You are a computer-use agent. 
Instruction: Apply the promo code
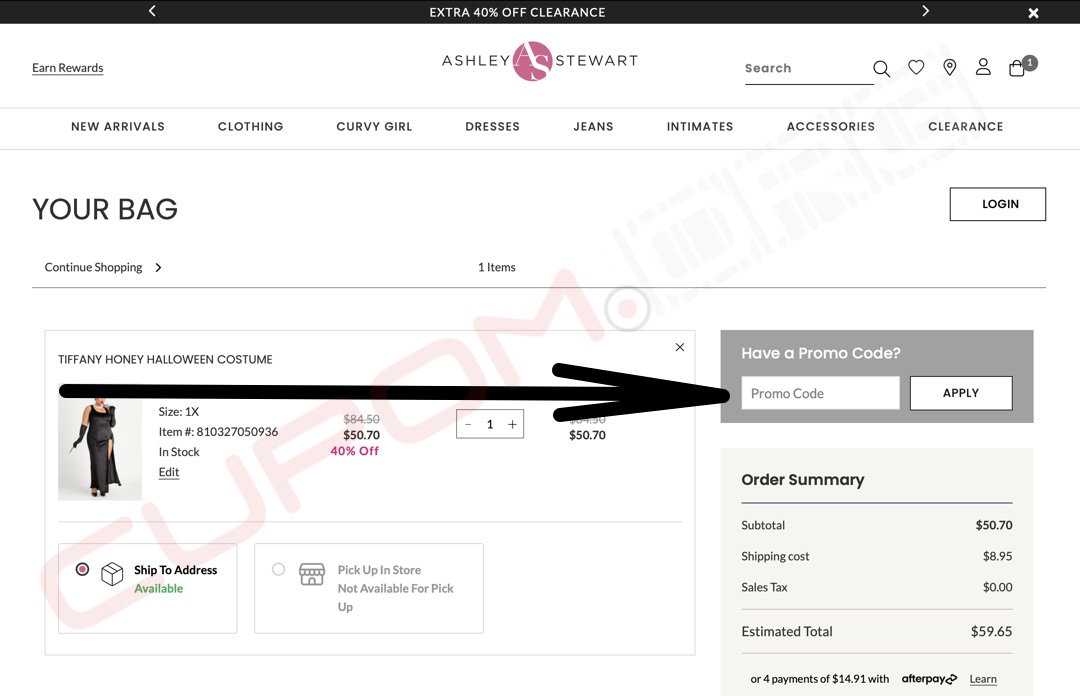tap(961, 393)
